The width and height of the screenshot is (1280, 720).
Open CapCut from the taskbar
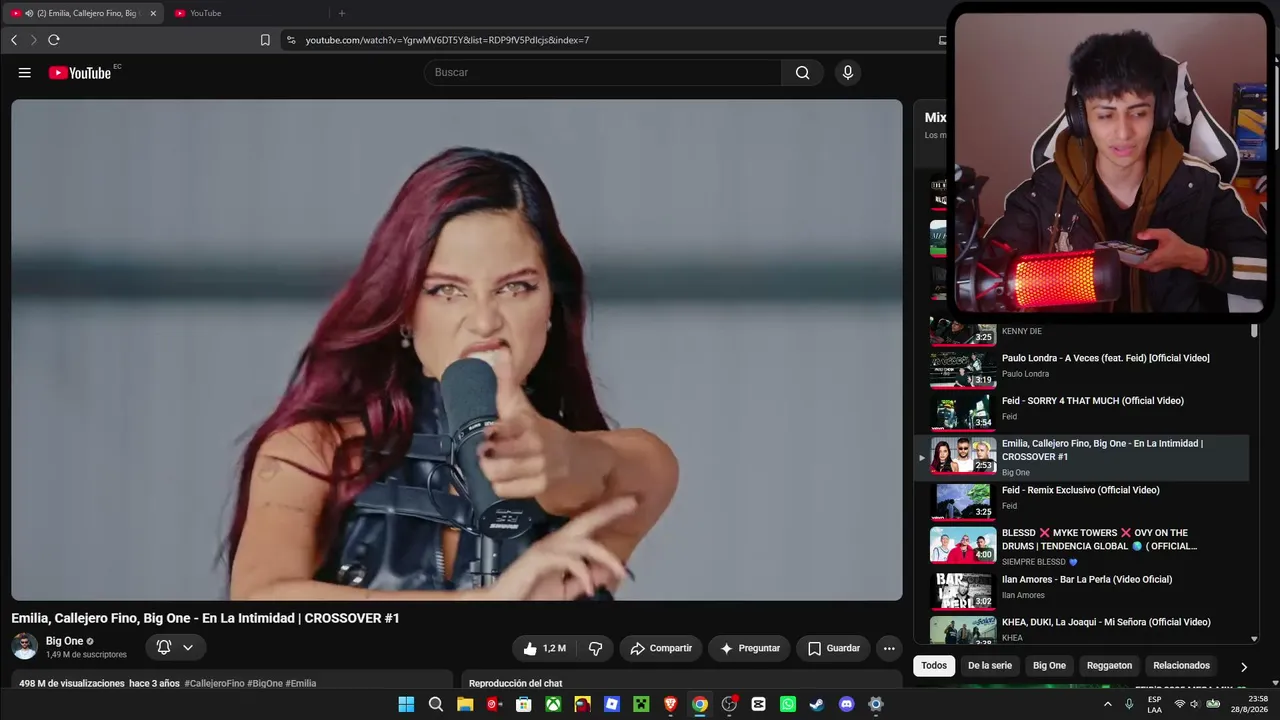tap(758, 704)
